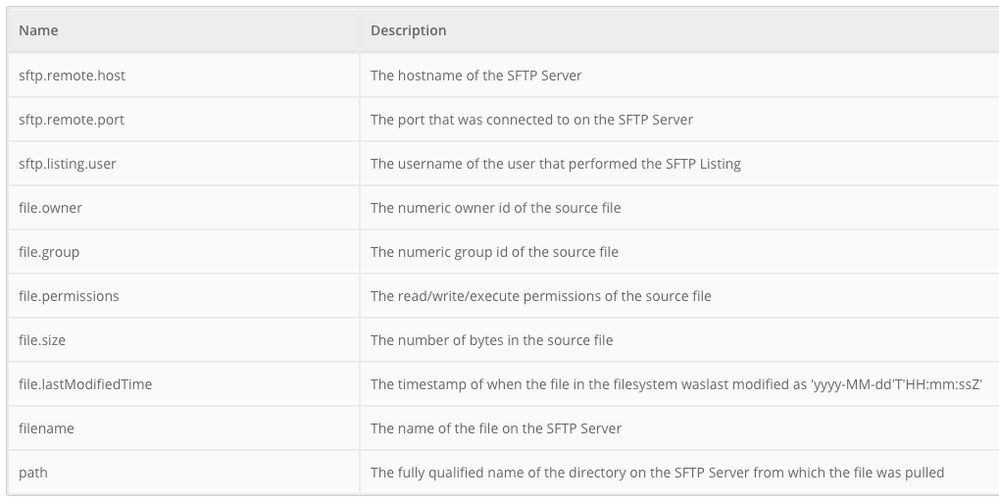Viewport: 999px width, 501px height.
Task: Select the username SFTP Listing description
Action: pos(555,163)
